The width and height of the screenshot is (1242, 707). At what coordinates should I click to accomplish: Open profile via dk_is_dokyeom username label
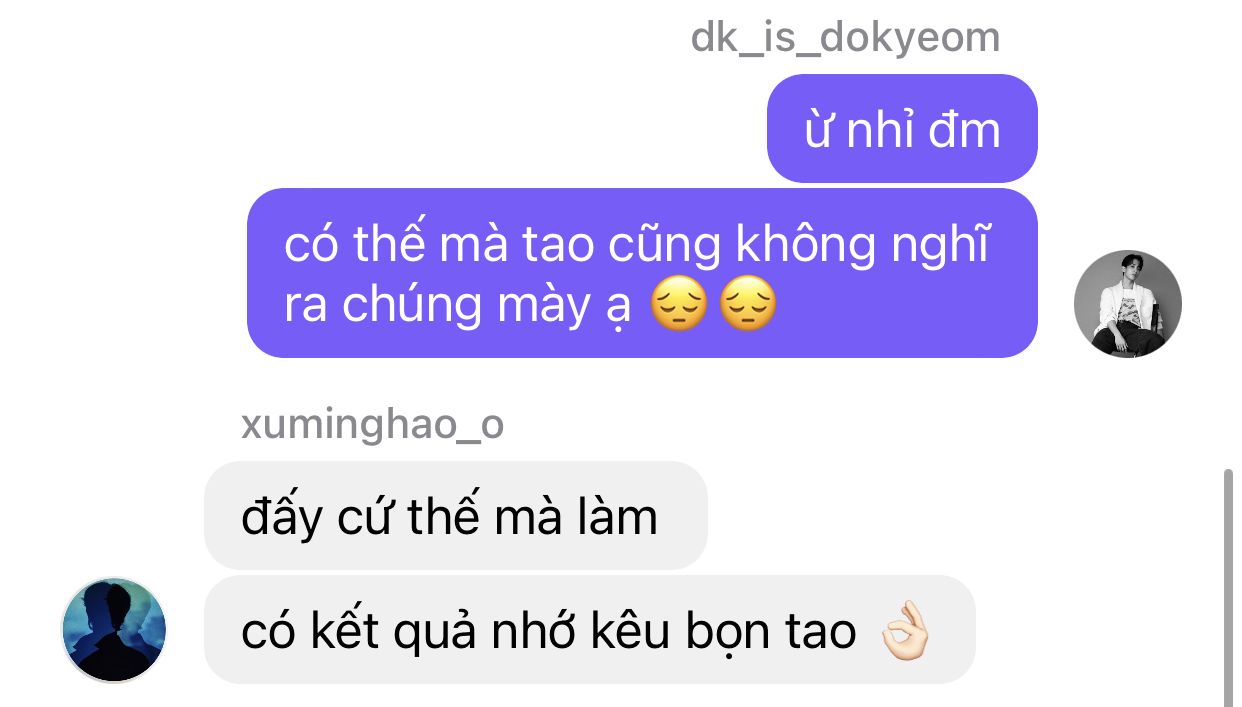tap(845, 38)
